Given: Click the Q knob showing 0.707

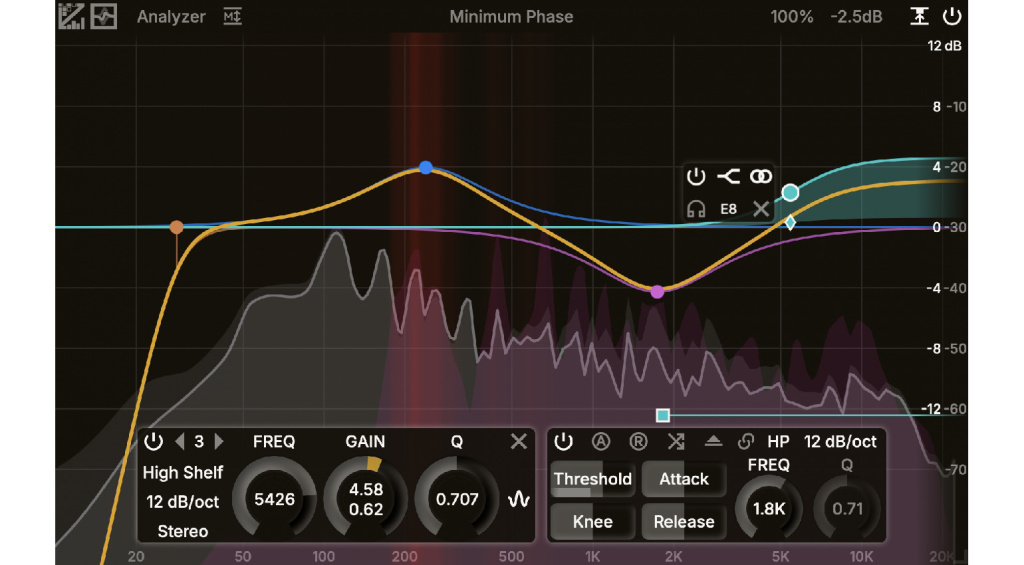Looking at the screenshot, I should (x=457, y=499).
